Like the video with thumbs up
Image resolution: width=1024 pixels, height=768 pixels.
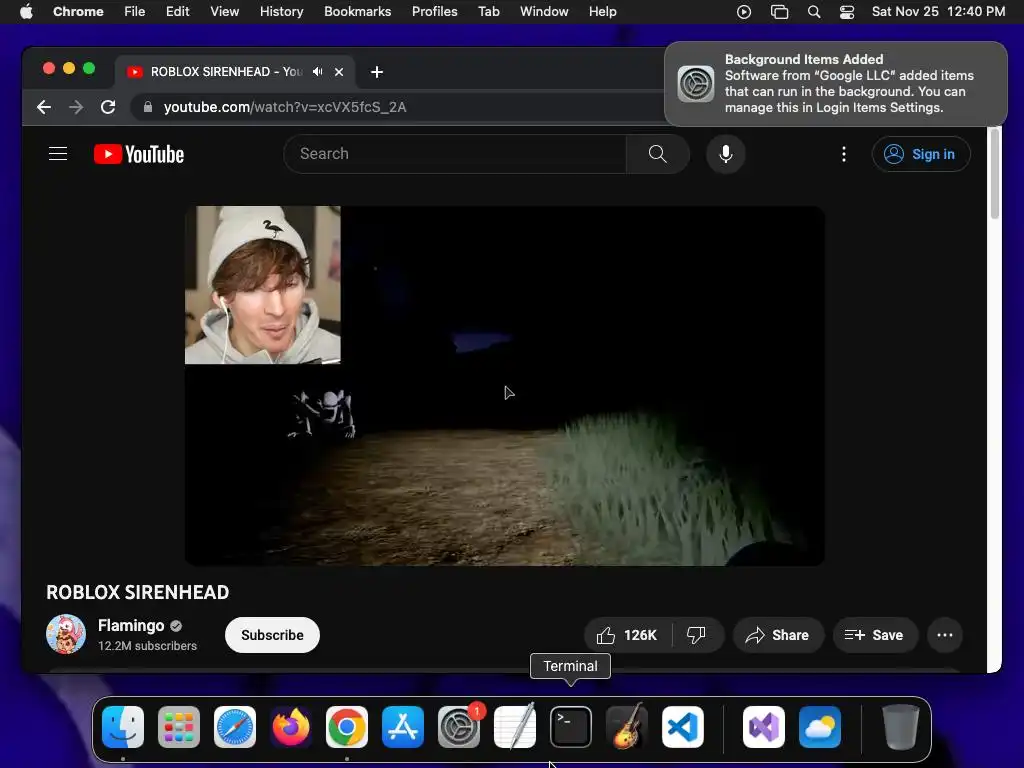(x=628, y=635)
